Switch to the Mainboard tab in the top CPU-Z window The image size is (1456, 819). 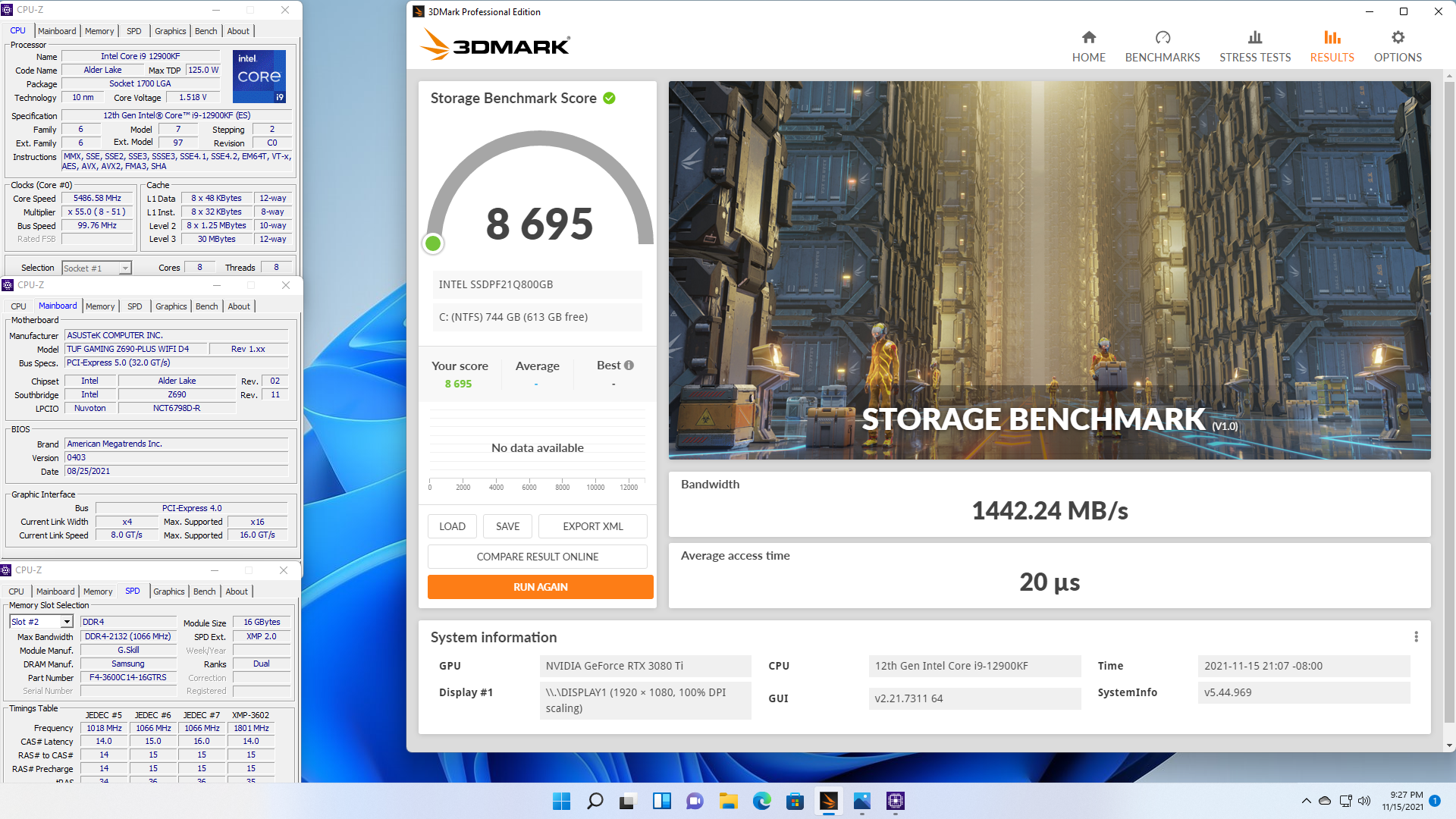click(x=57, y=31)
